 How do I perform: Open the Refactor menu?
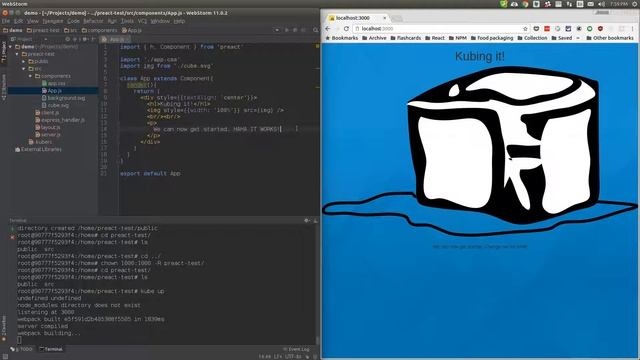[93, 21]
